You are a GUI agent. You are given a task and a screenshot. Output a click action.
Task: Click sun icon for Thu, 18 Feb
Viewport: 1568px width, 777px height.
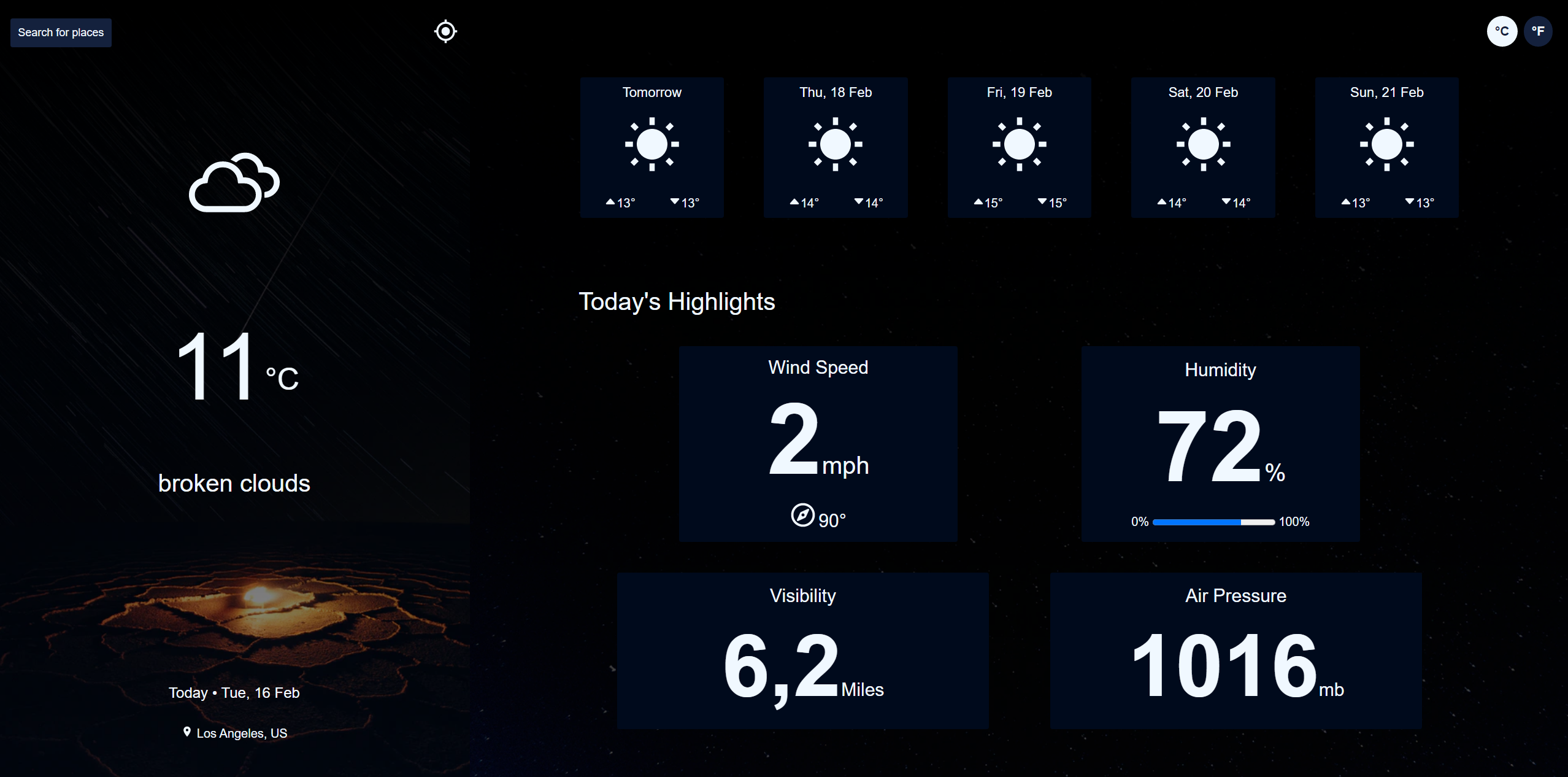[835, 144]
